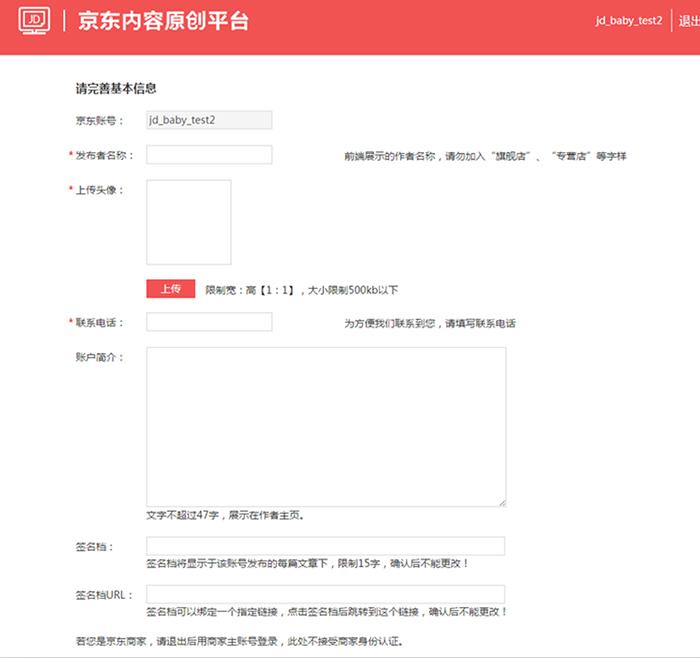Click inside the 账户简介 text area
Viewport: 700px width, 658px height.
point(326,427)
